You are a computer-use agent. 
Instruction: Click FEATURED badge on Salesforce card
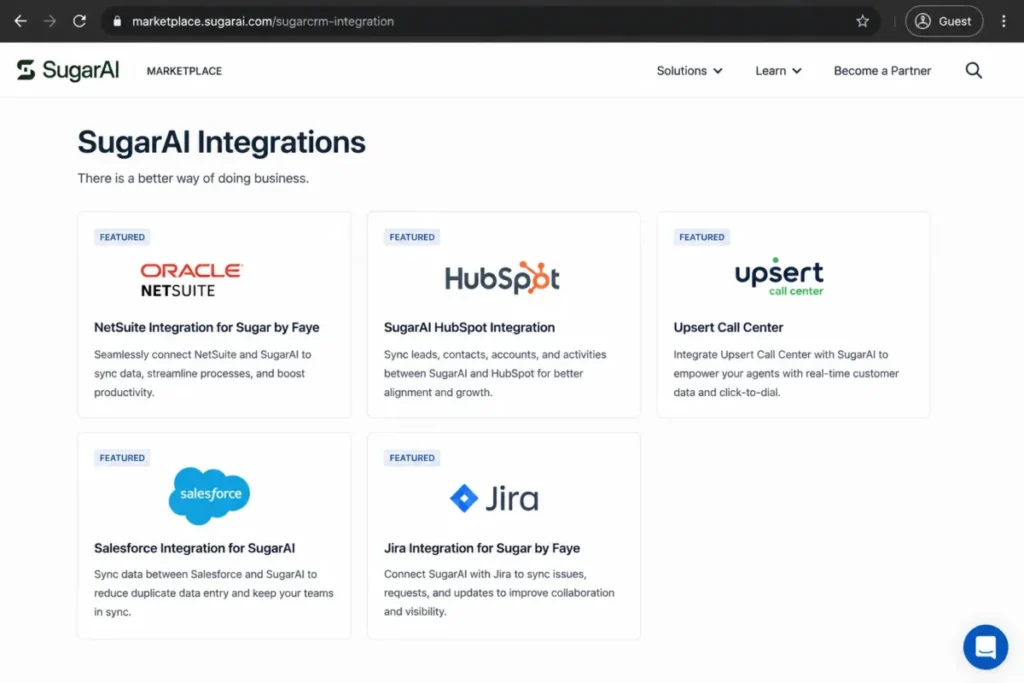click(x=122, y=458)
